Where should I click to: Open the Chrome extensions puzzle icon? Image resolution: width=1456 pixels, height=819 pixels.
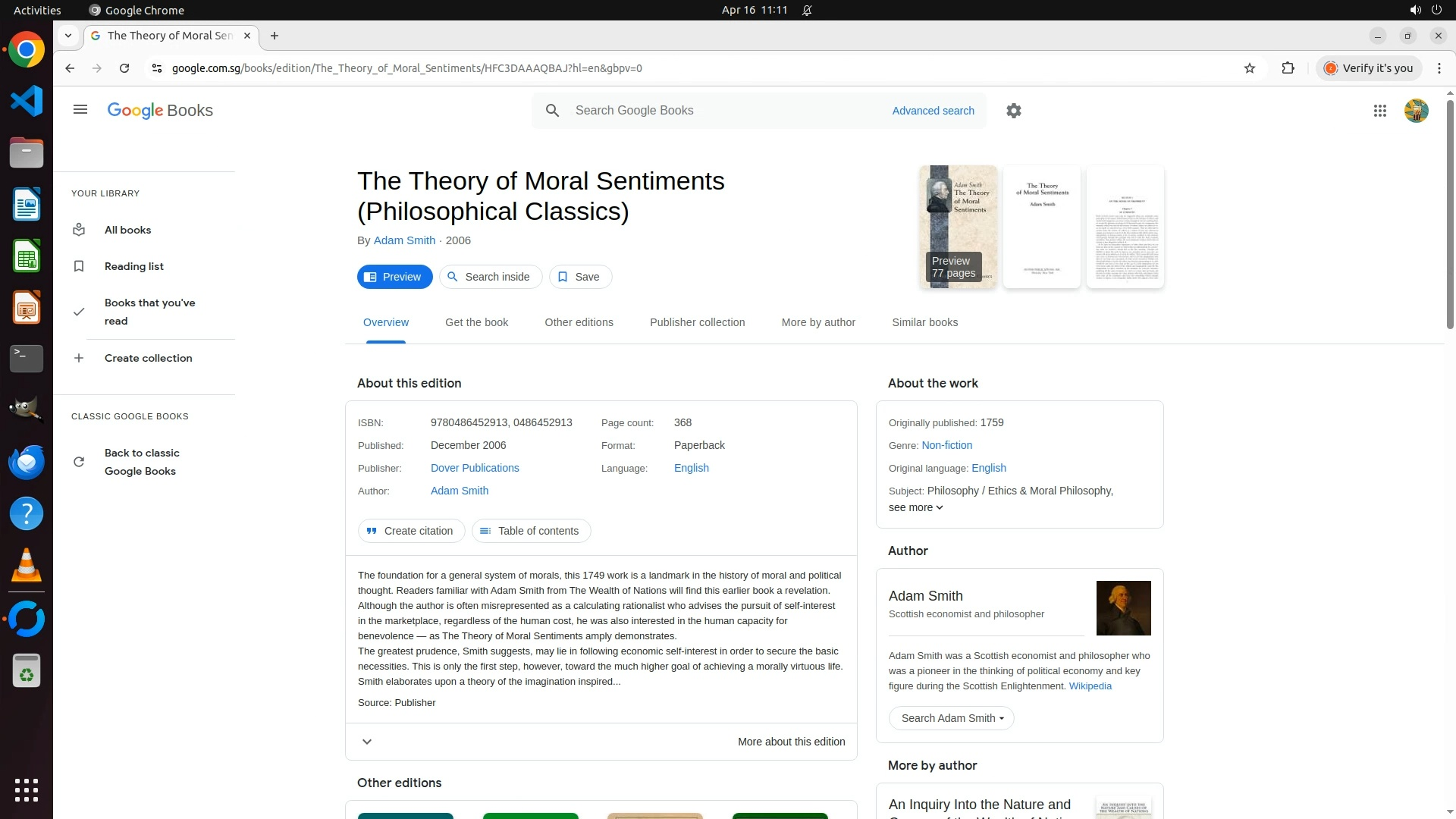coord(1288,68)
